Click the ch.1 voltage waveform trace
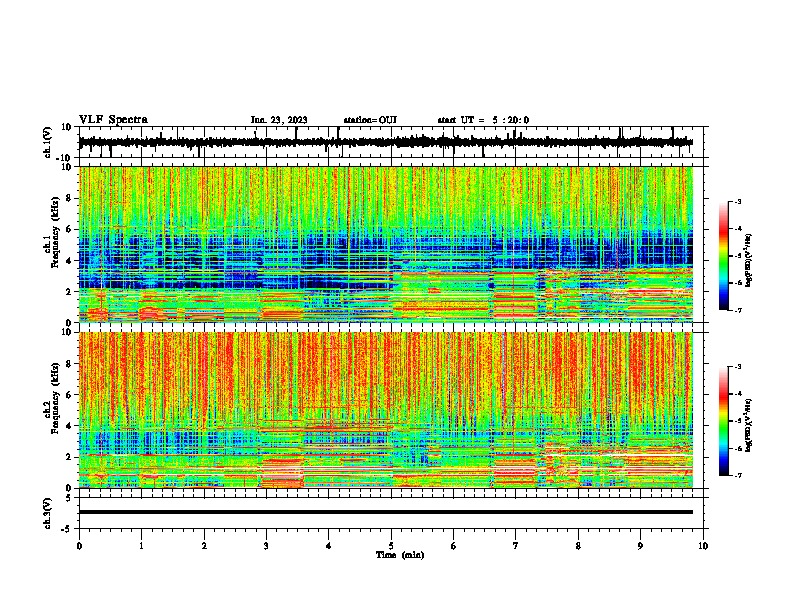The height and width of the screenshot is (612, 792). (x=385, y=142)
